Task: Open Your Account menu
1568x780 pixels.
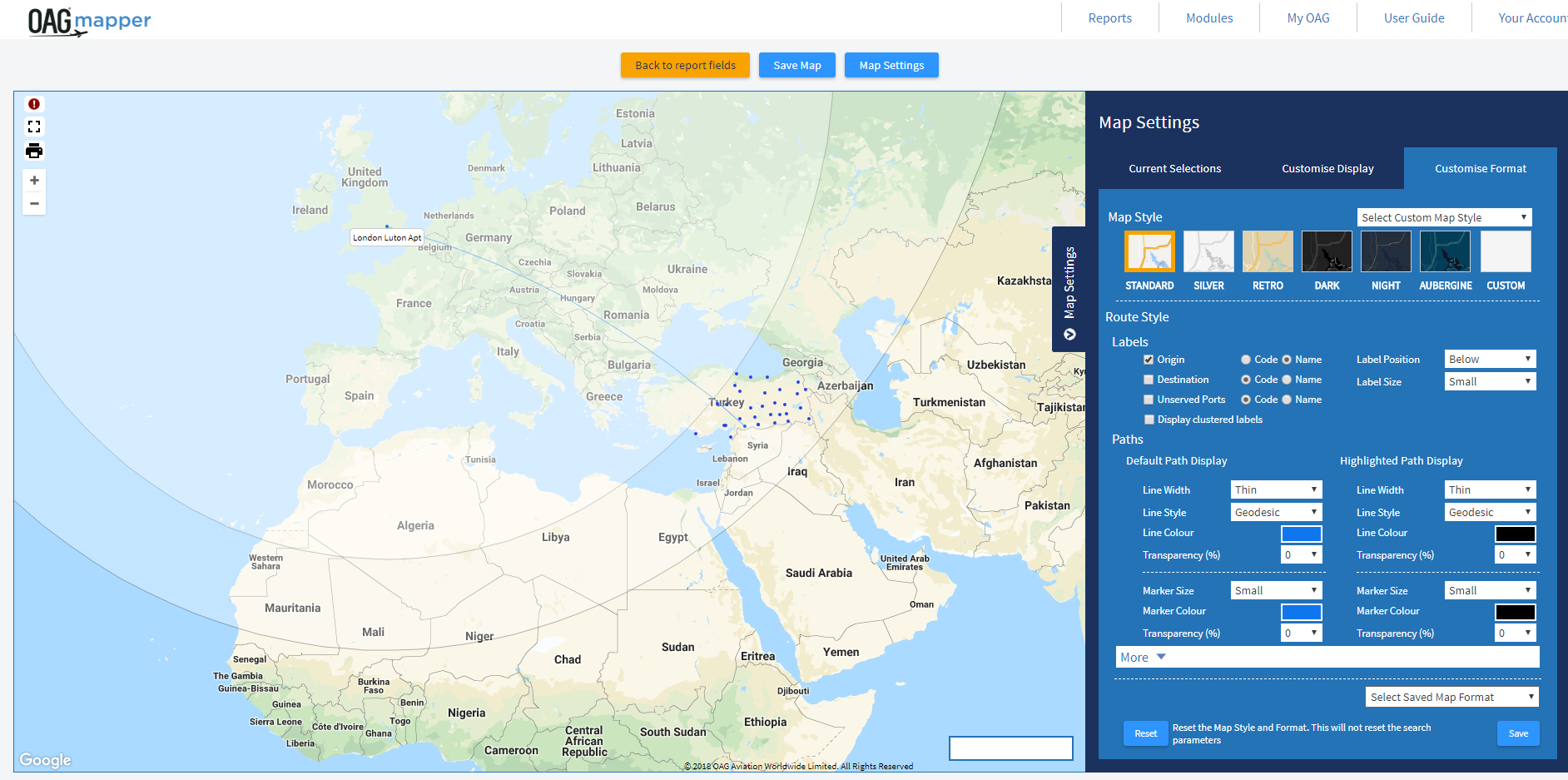Action: [1531, 17]
